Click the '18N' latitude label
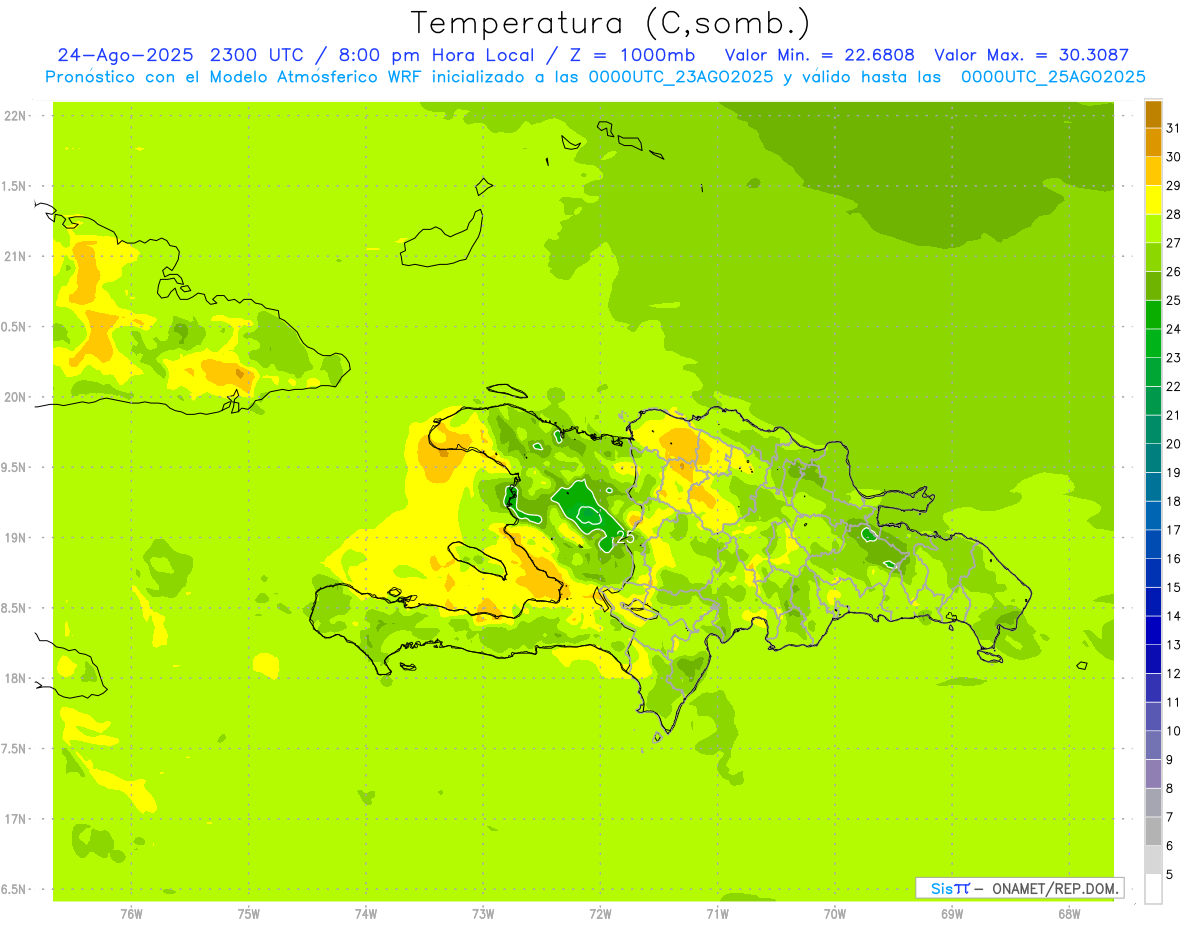1200x927 pixels. 17,678
